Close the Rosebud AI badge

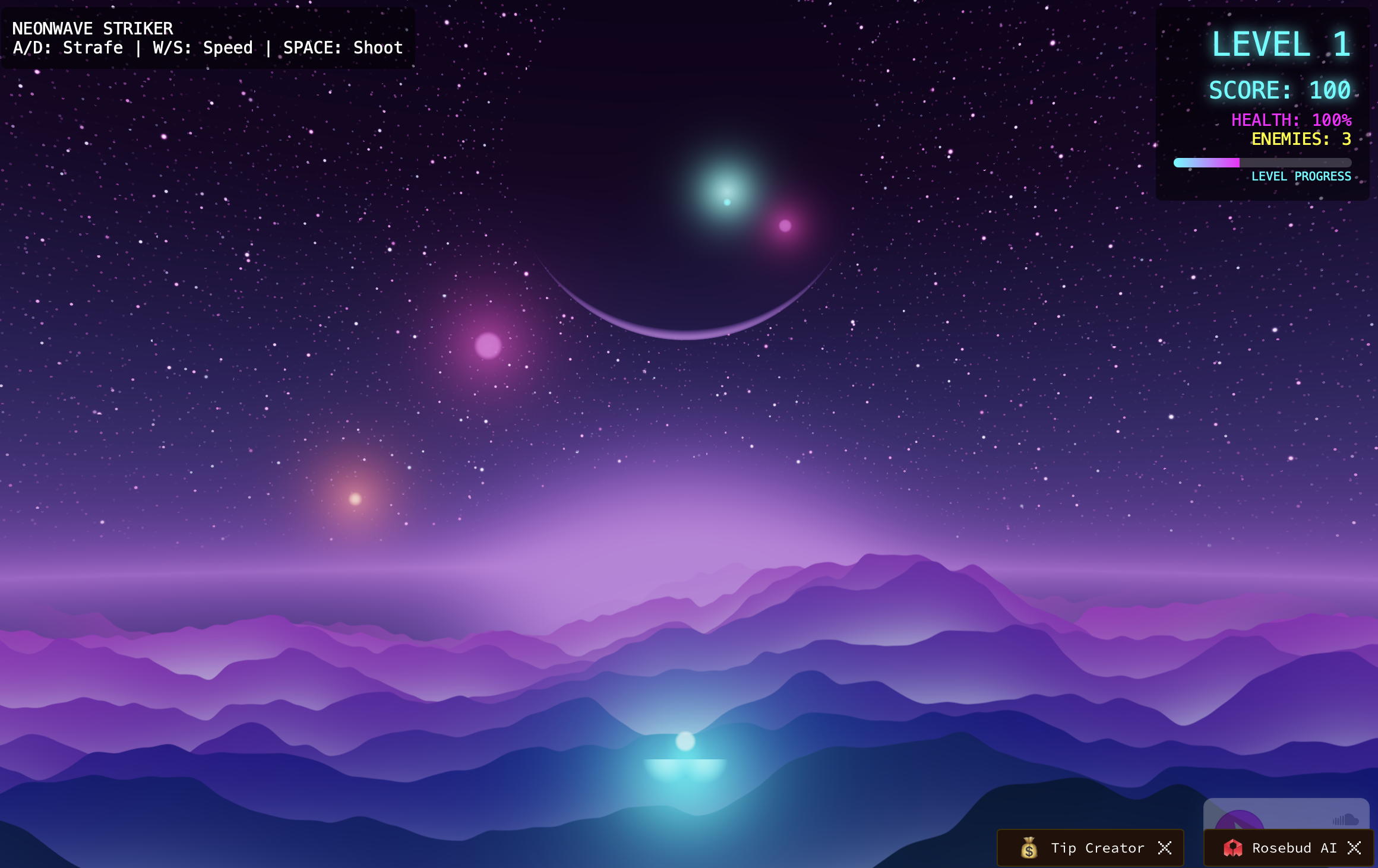pos(1354,848)
